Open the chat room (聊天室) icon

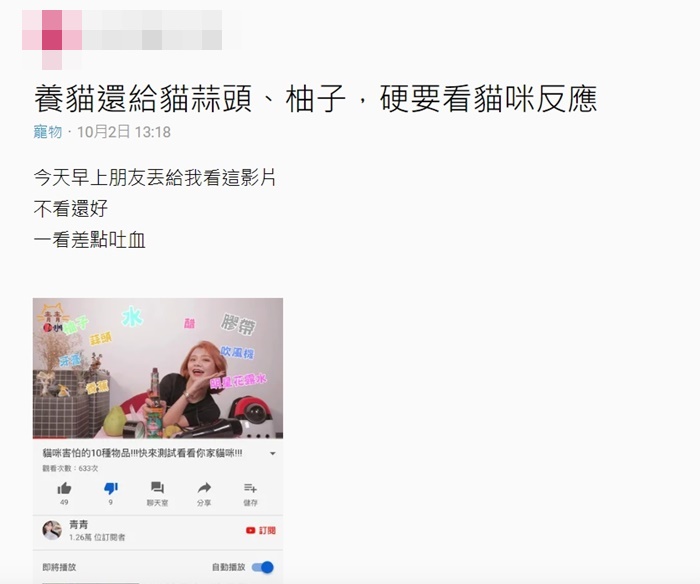157,488
